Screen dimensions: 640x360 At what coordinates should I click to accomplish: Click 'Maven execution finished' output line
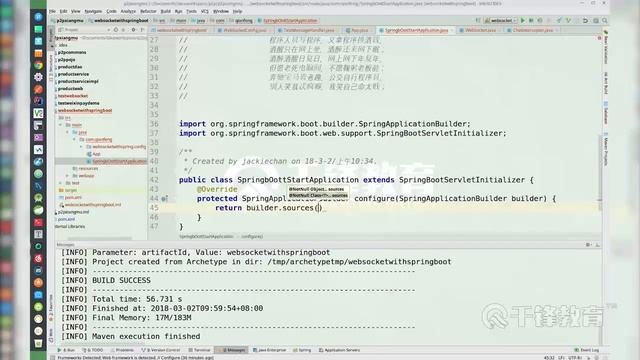pos(131,336)
